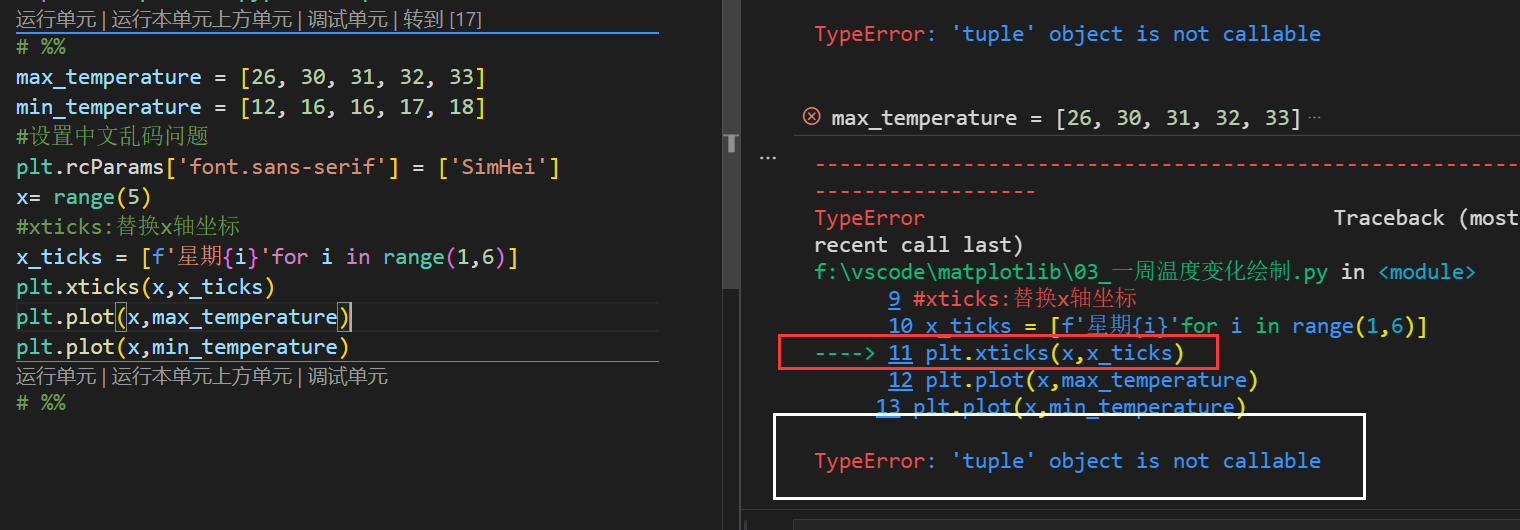
Task: Place cursor on editor line plt.plot(x,min_temperature)
Action: pyautogui.click(x=183, y=348)
